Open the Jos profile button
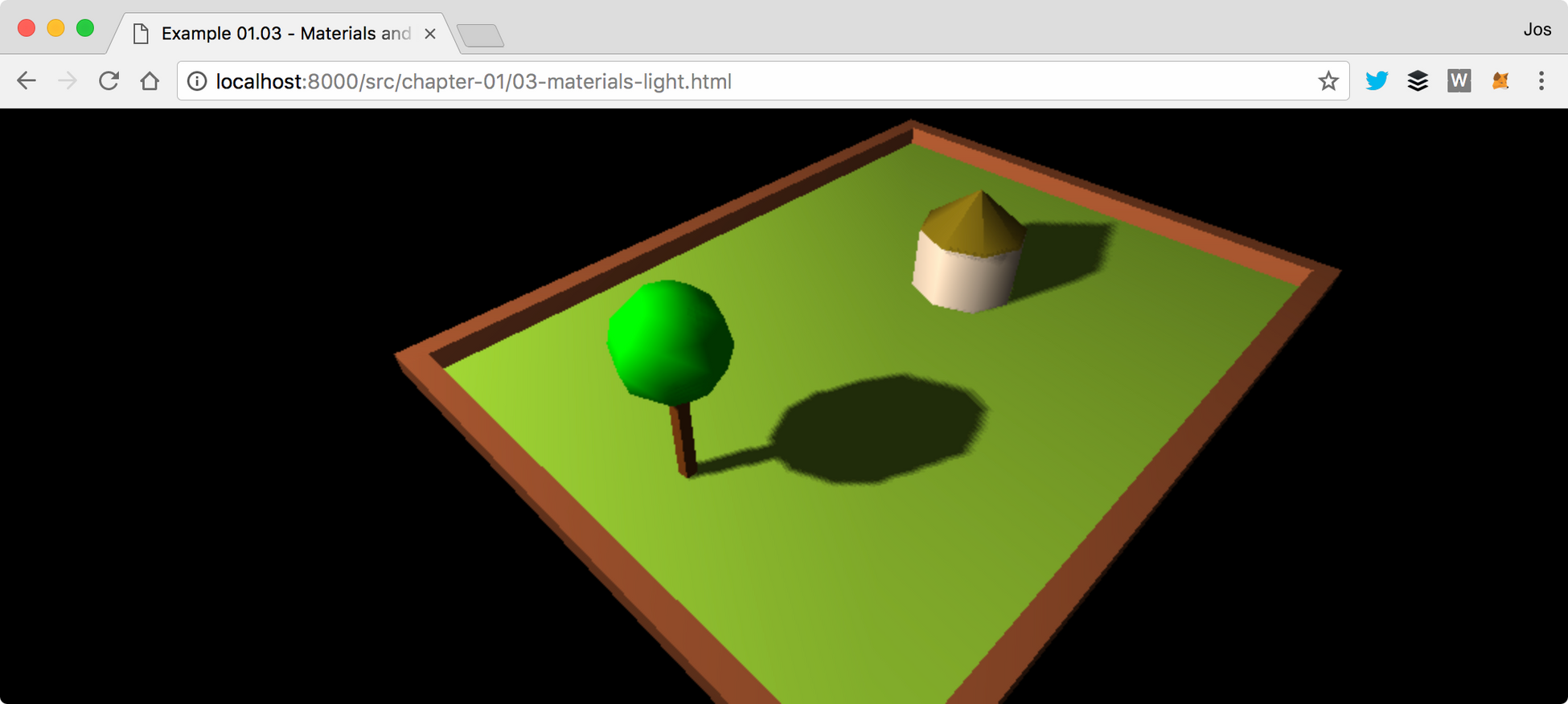1568x704 pixels. point(1537,30)
